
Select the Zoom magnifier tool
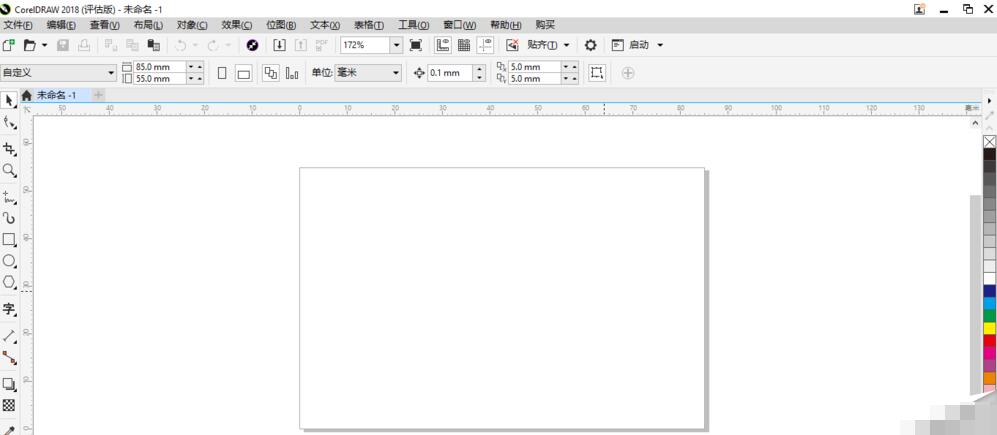point(9,171)
